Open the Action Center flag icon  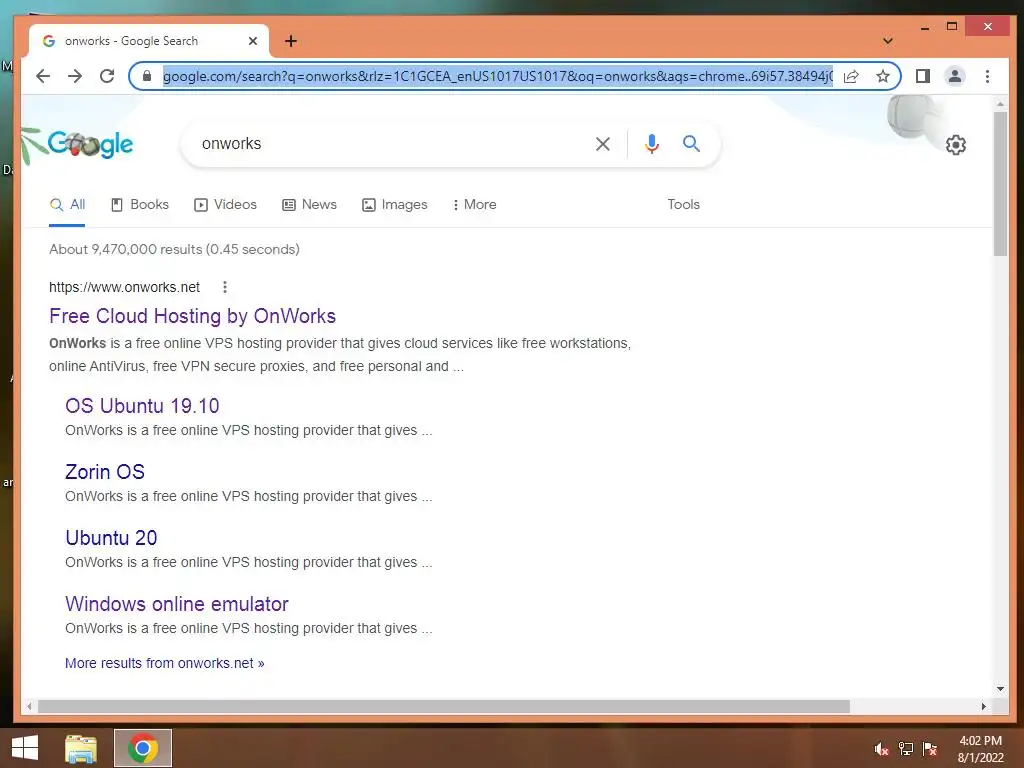pyautogui.click(x=929, y=749)
